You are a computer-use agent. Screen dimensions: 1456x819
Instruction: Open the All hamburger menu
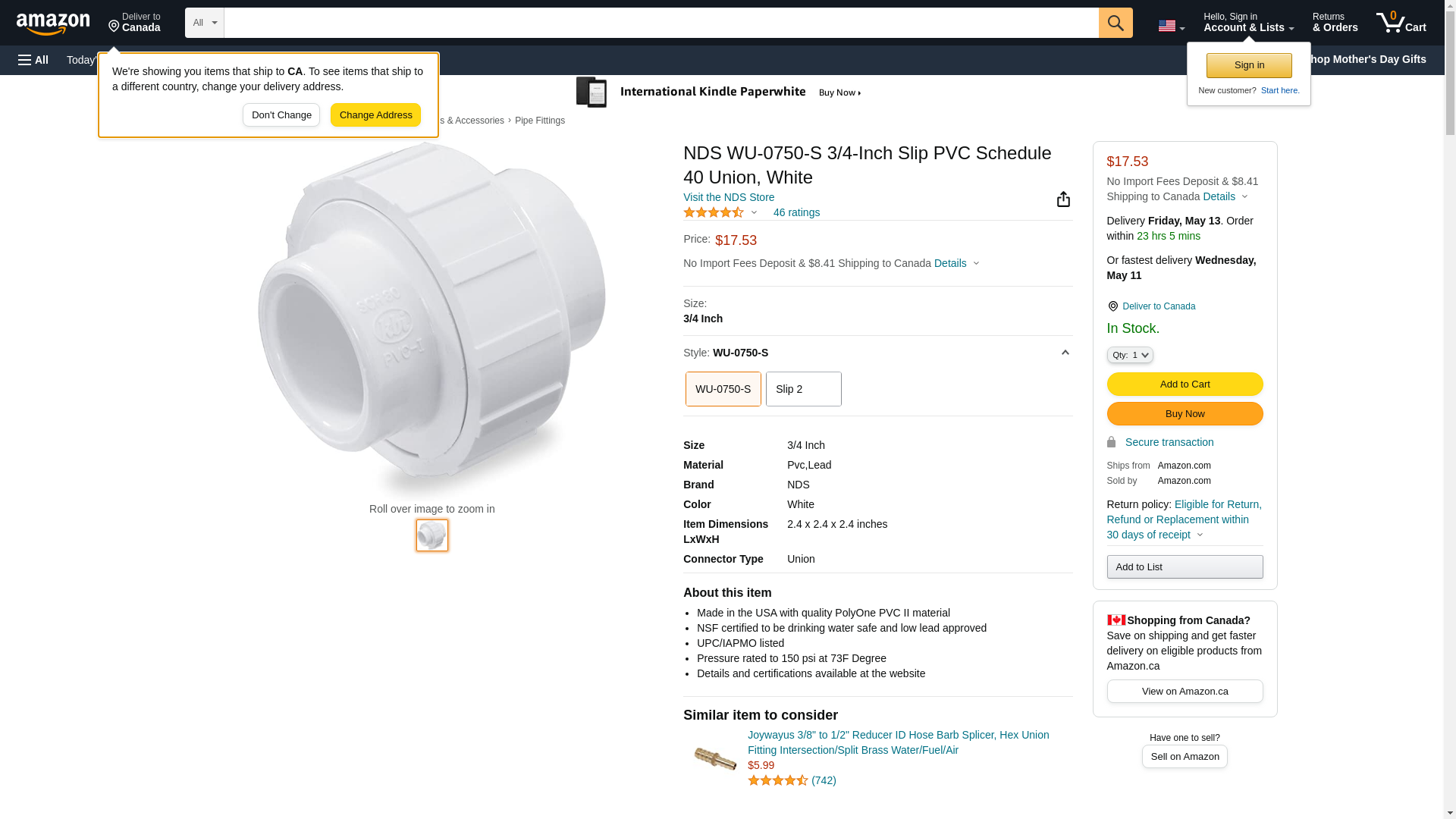pyautogui.click(x=33, y=60)
